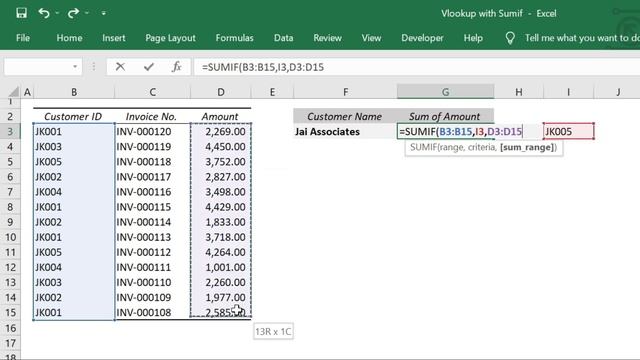
Task: Click JK002 in row 14
Action: (74, 298)
